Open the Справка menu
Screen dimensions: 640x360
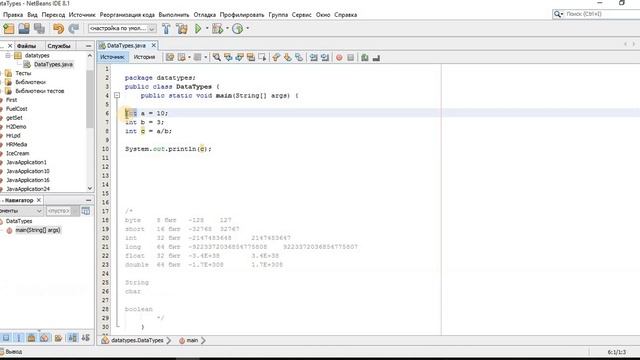[346, 15]
